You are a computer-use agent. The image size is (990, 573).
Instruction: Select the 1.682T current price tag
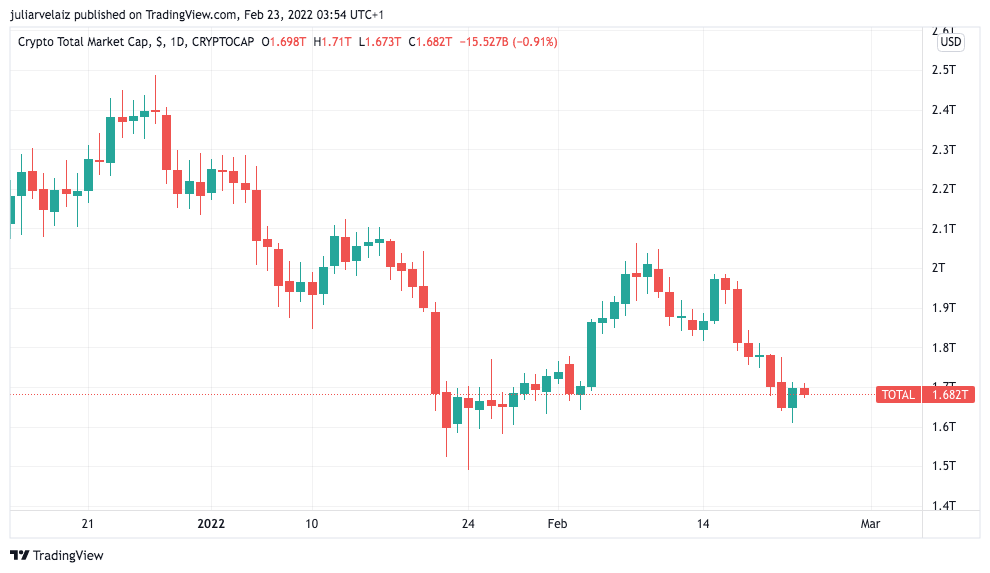(950, 395)
